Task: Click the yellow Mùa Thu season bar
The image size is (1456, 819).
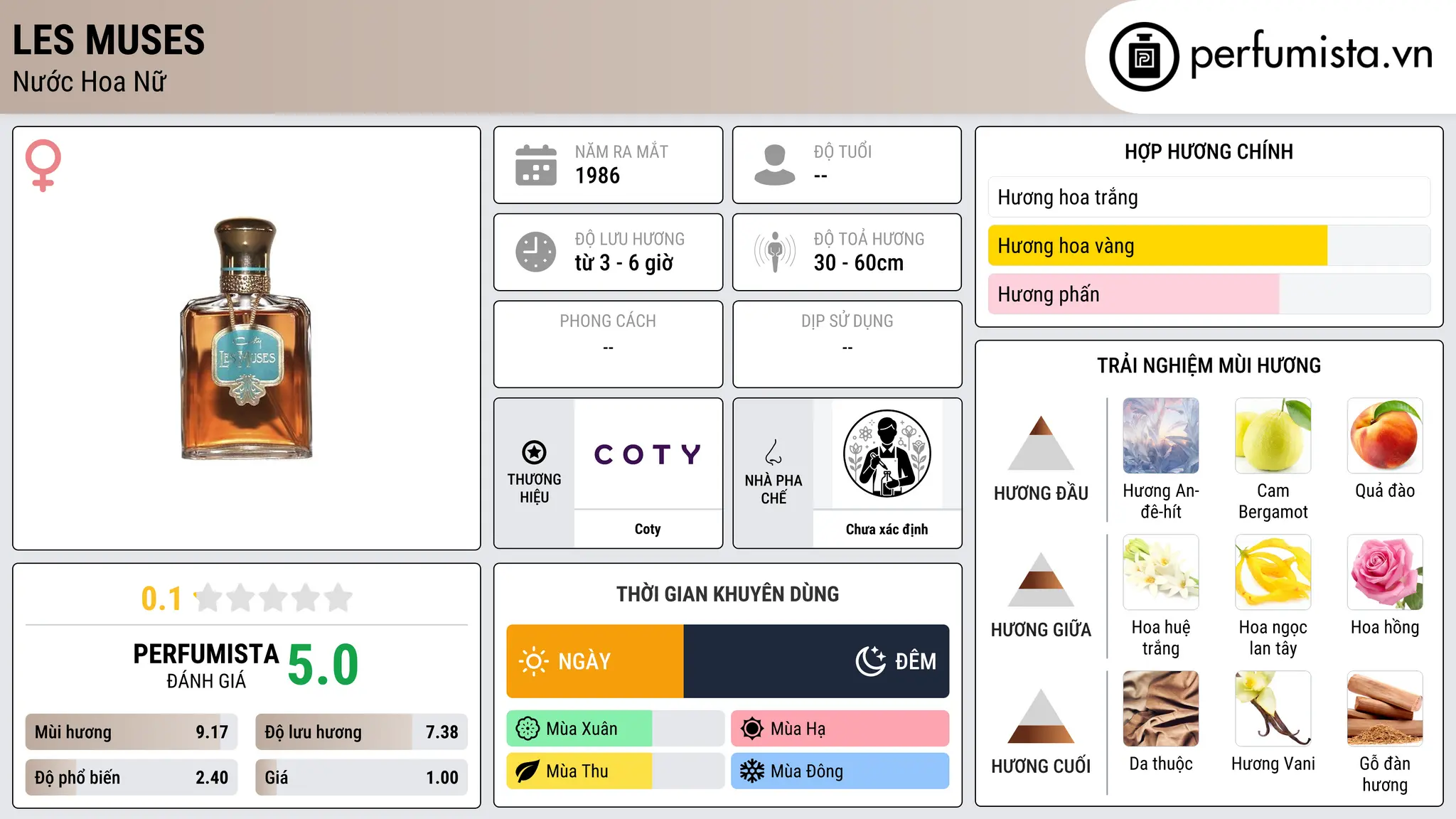Action: pyautogui.click(x=616, y=771)
